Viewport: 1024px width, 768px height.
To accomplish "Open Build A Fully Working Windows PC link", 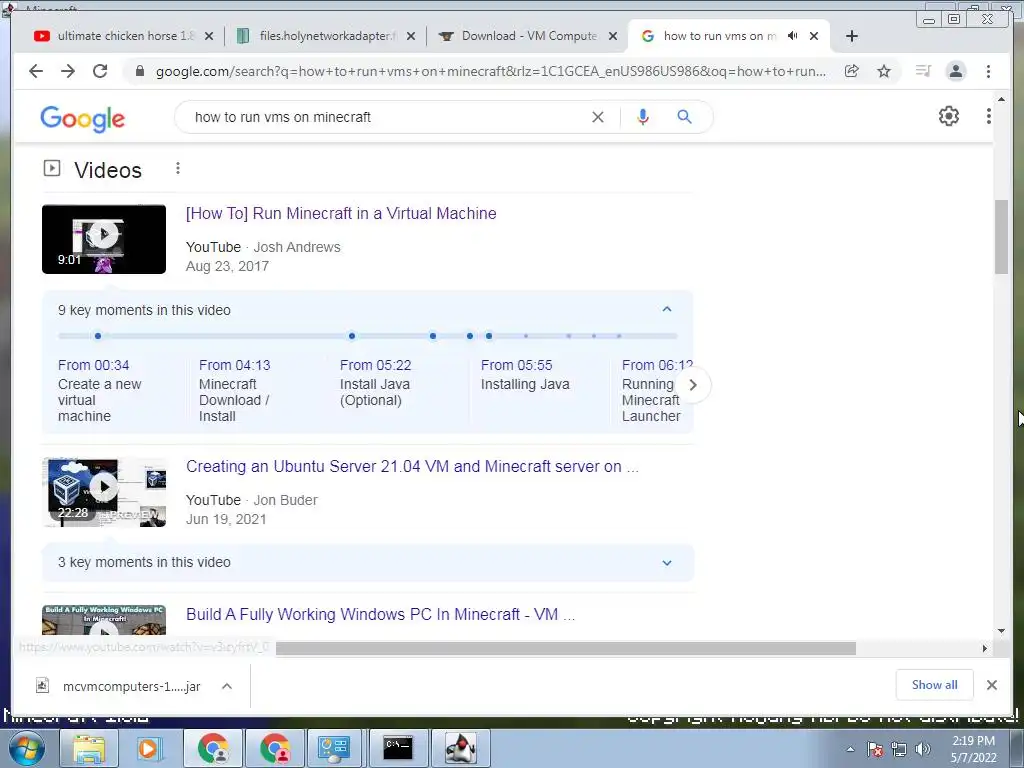I will (x=380, y=615).
